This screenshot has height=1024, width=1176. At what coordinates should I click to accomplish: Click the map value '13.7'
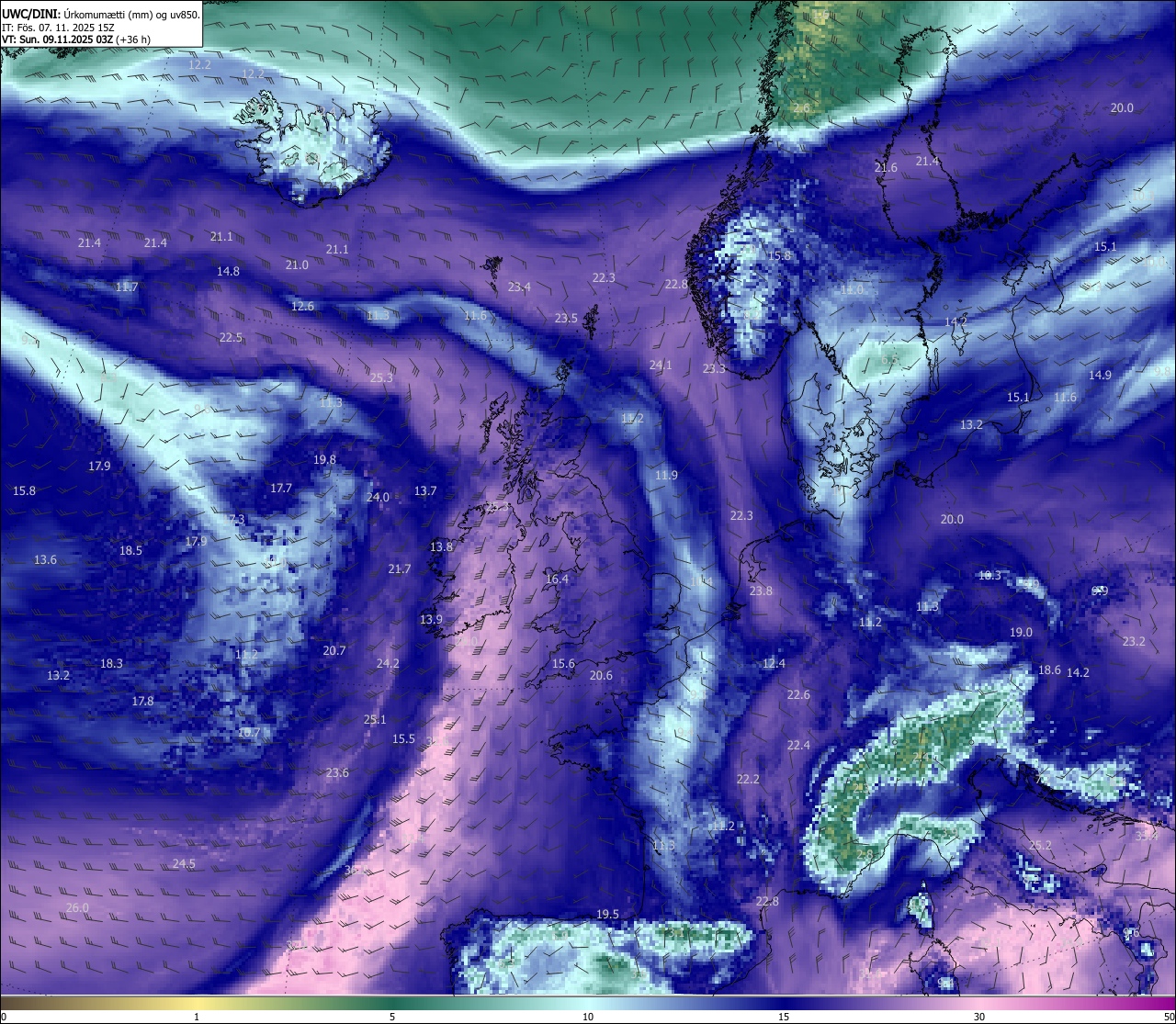pos(425,490)
